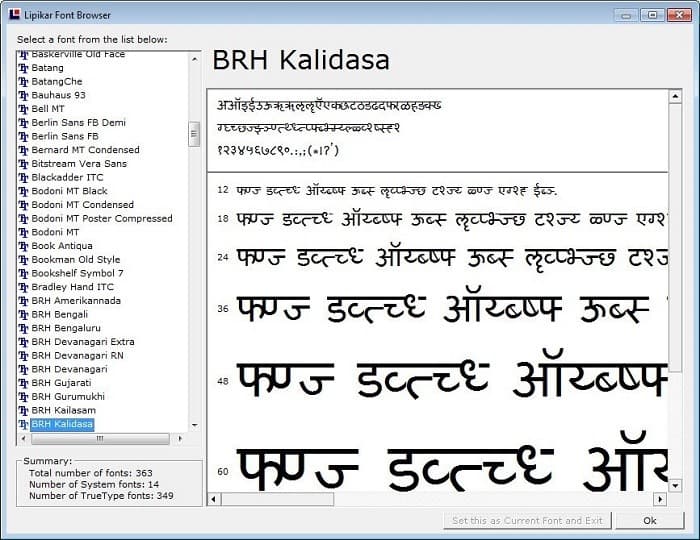Screen dimensions: 700x540
Task: Click the font list vertical scrollbar thumb
Action: click(194, 134)
